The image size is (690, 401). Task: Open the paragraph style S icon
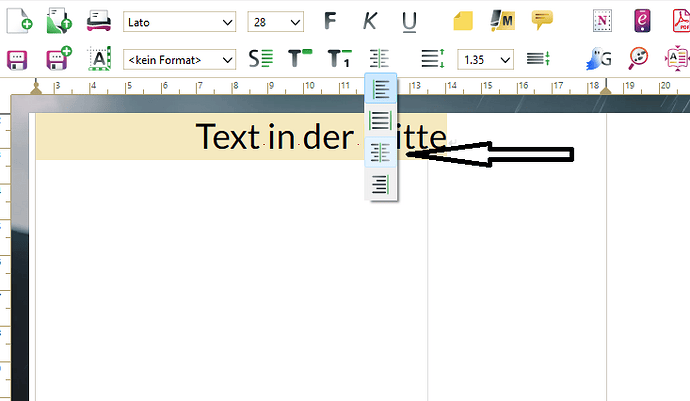coord(261,59)
